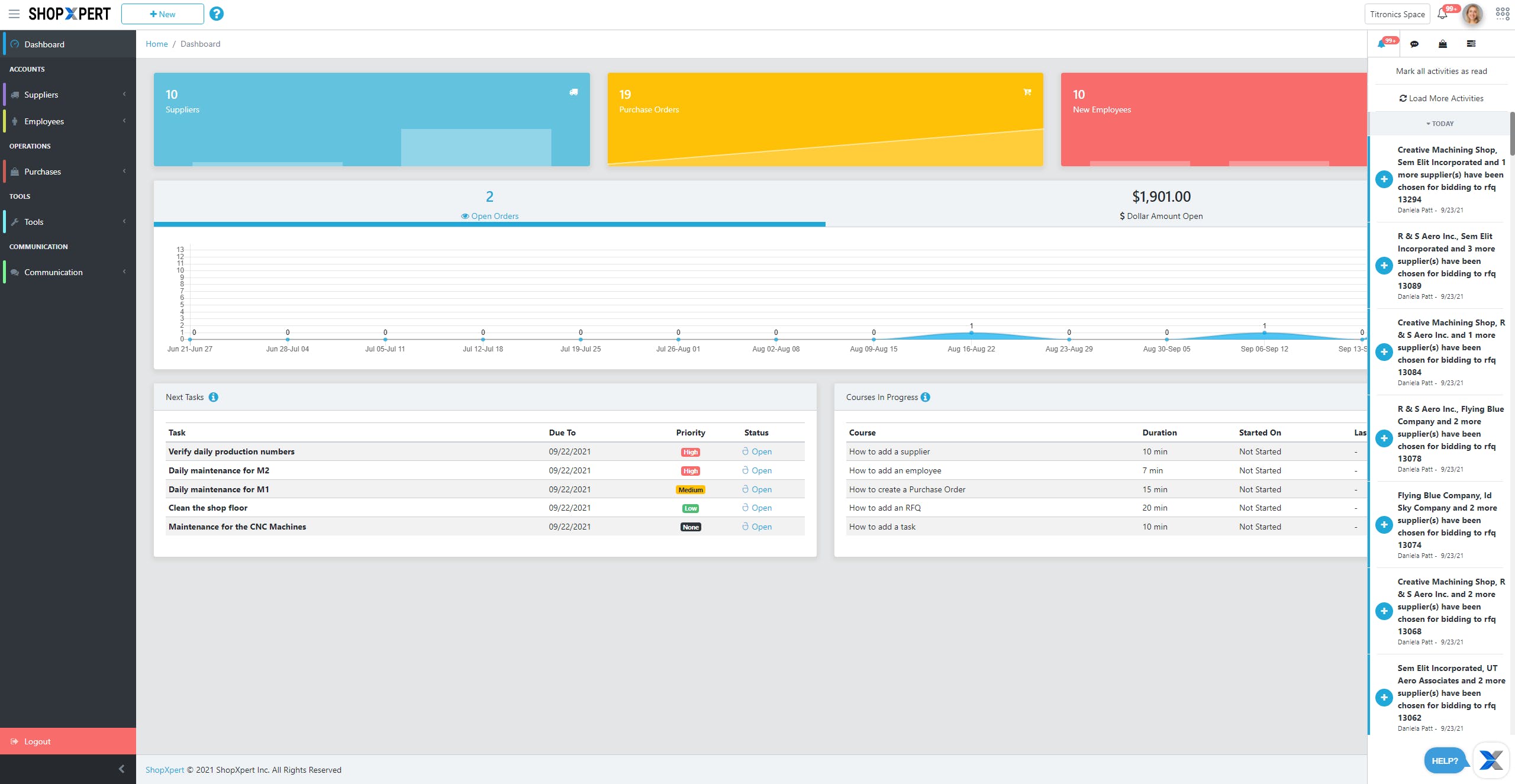Click the New button
Image resolution: width=1515 pixels, height=784 pixels.
(x=162, y=14)
